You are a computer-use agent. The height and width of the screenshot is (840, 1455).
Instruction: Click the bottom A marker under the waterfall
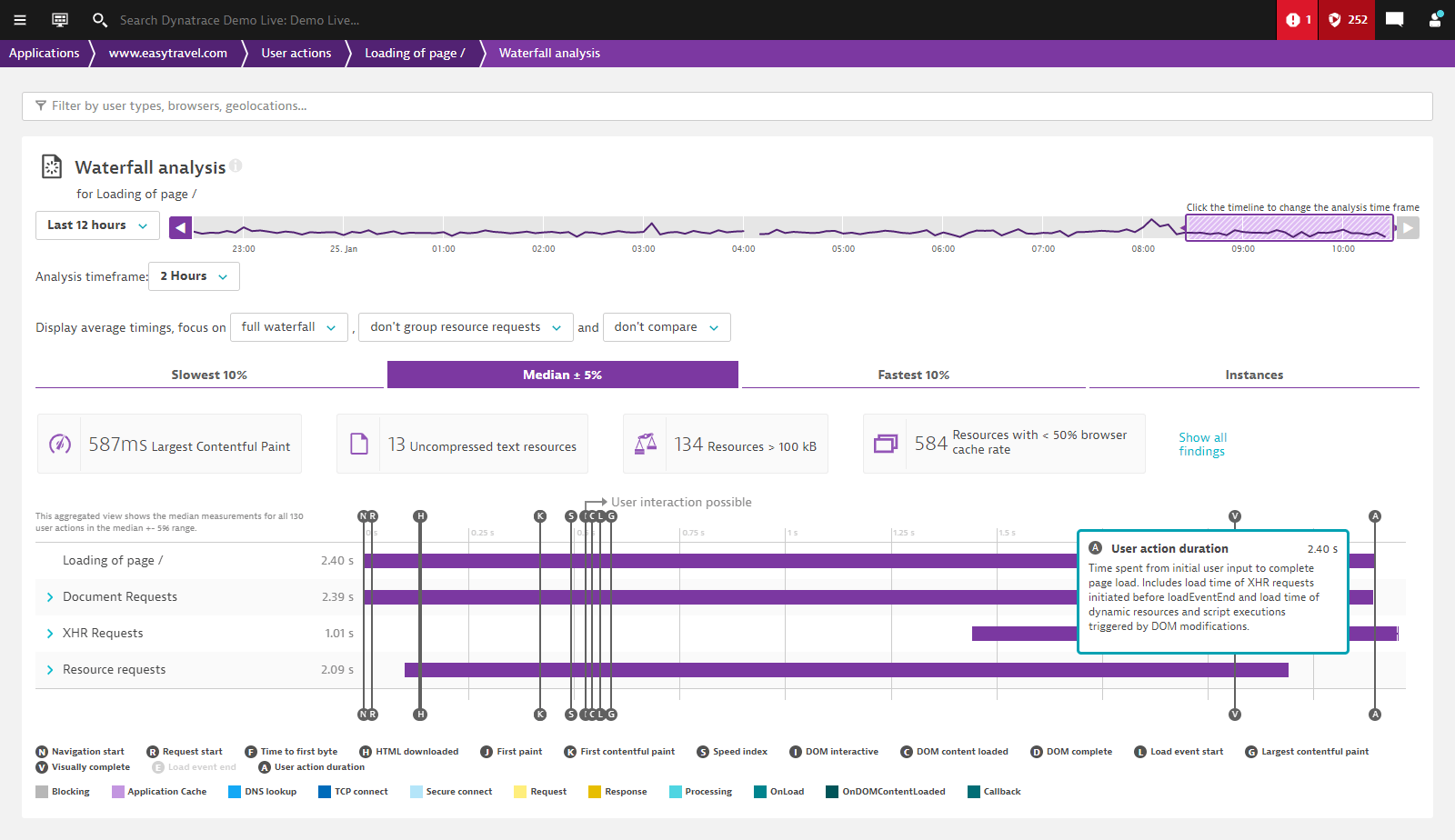coord(1375,715)
